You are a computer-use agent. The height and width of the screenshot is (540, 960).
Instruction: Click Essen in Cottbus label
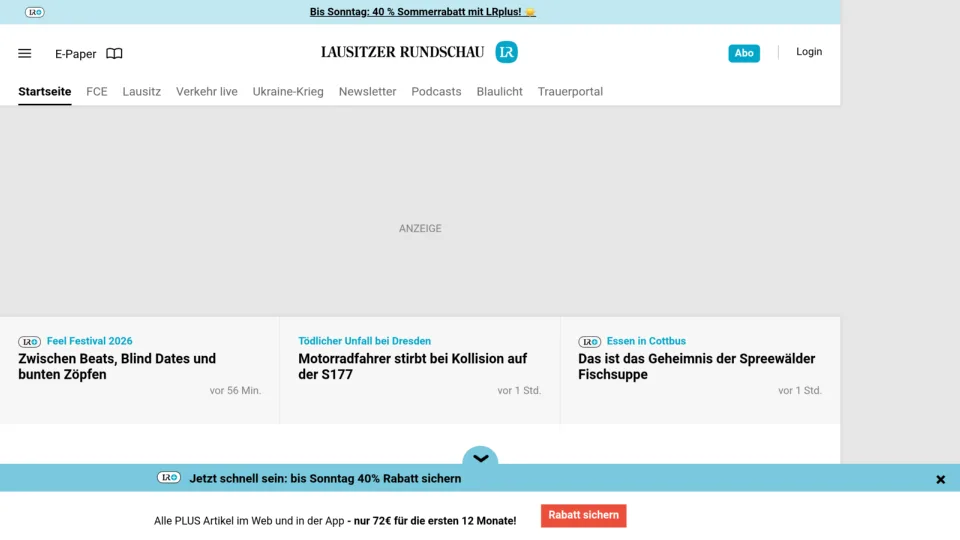(646, 341)
